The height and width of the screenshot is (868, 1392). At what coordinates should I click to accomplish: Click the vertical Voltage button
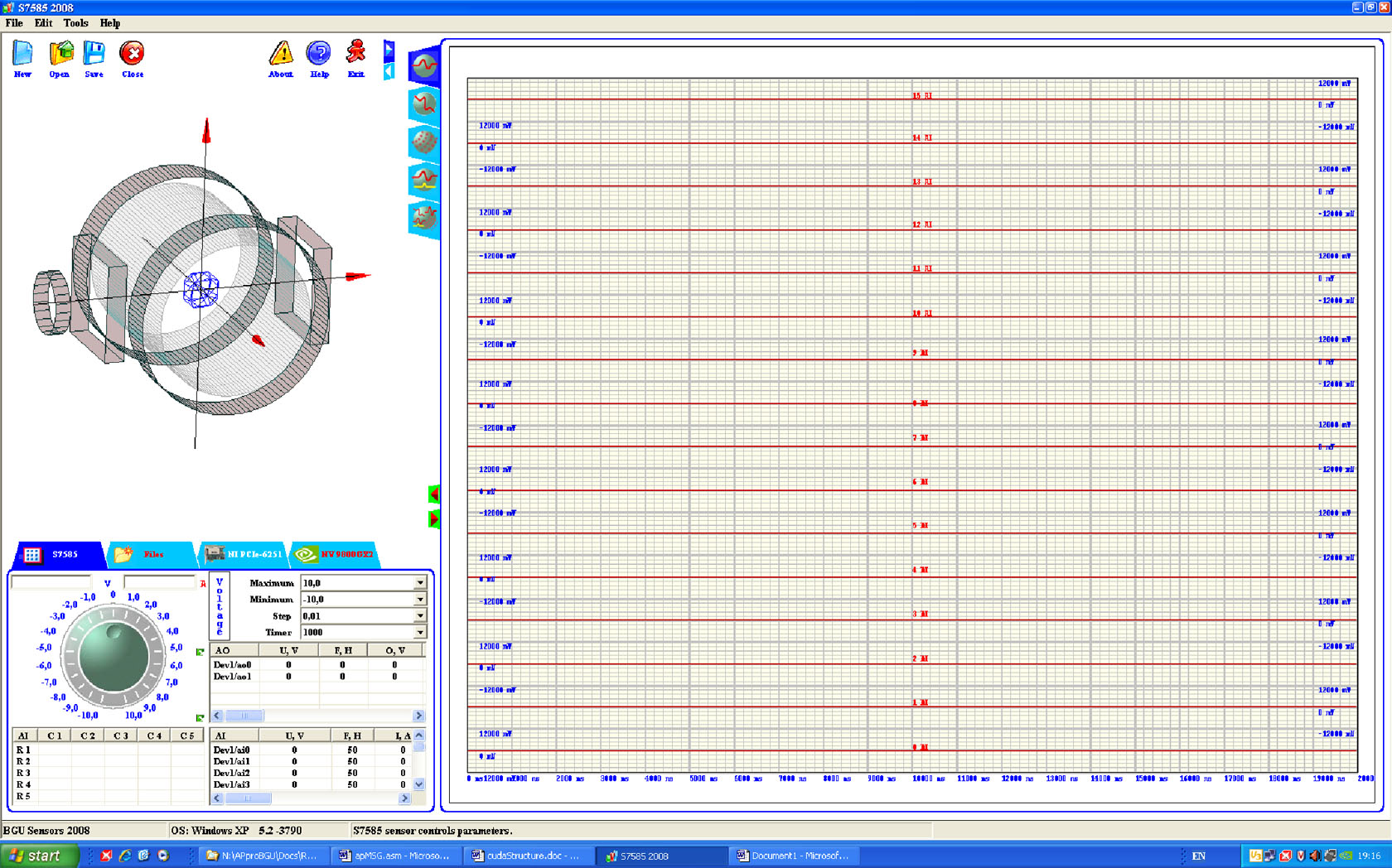(x=220, y=606)
